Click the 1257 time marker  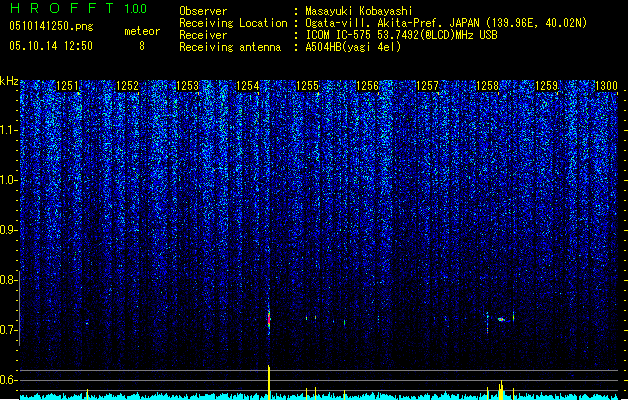click(427, 86)
